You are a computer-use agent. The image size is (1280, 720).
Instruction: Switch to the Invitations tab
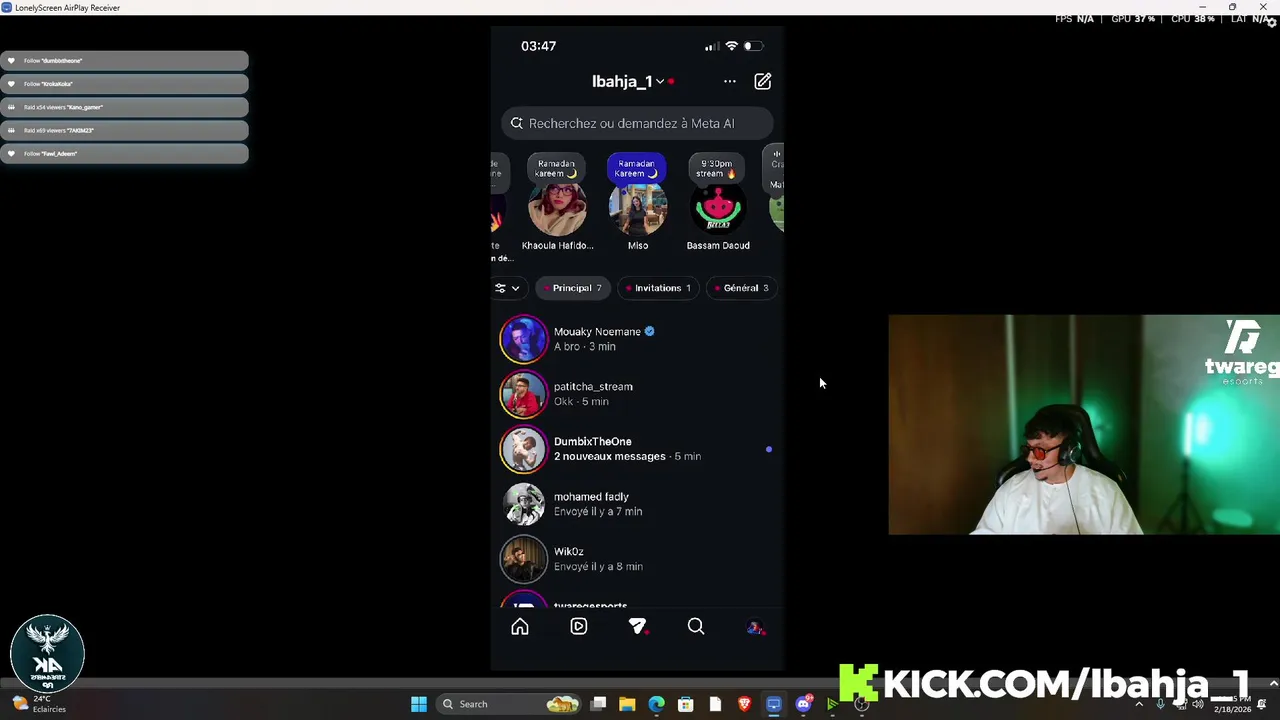pos(658,288)
